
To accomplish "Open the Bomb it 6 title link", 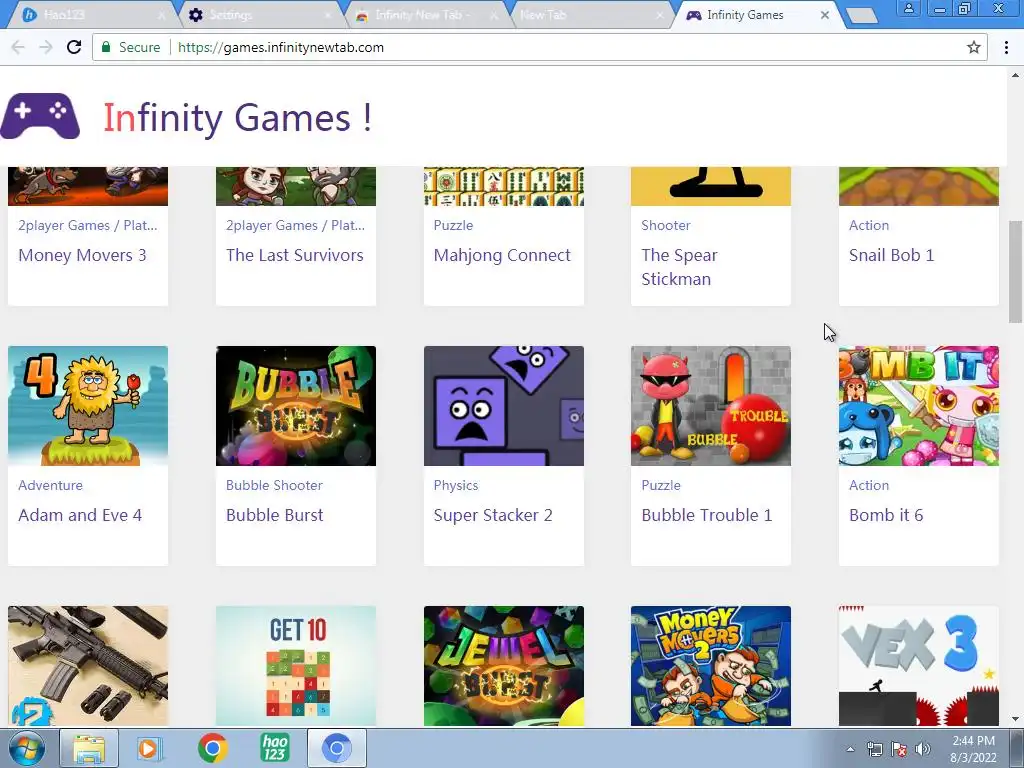I will [886, 515].
